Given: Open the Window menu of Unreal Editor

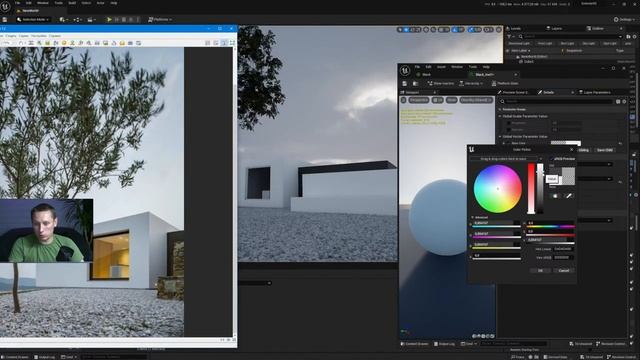Looking at the screenshot, I should point(43,3).
